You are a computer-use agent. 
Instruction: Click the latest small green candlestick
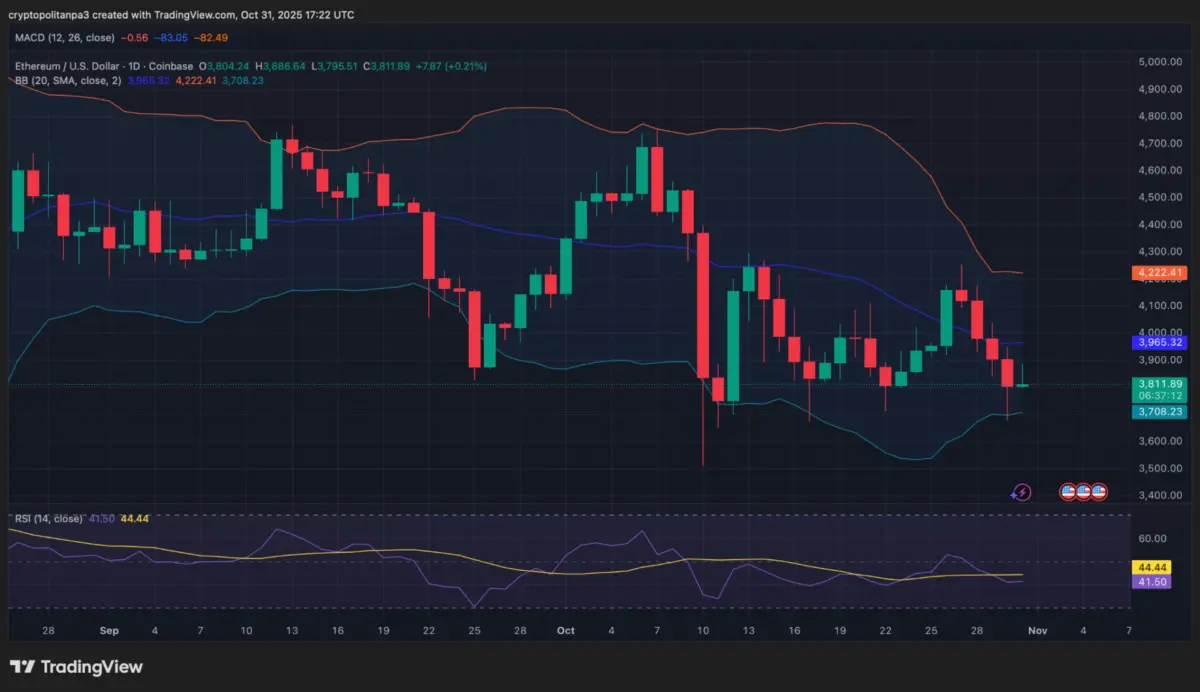click(x=1023, y=385)
